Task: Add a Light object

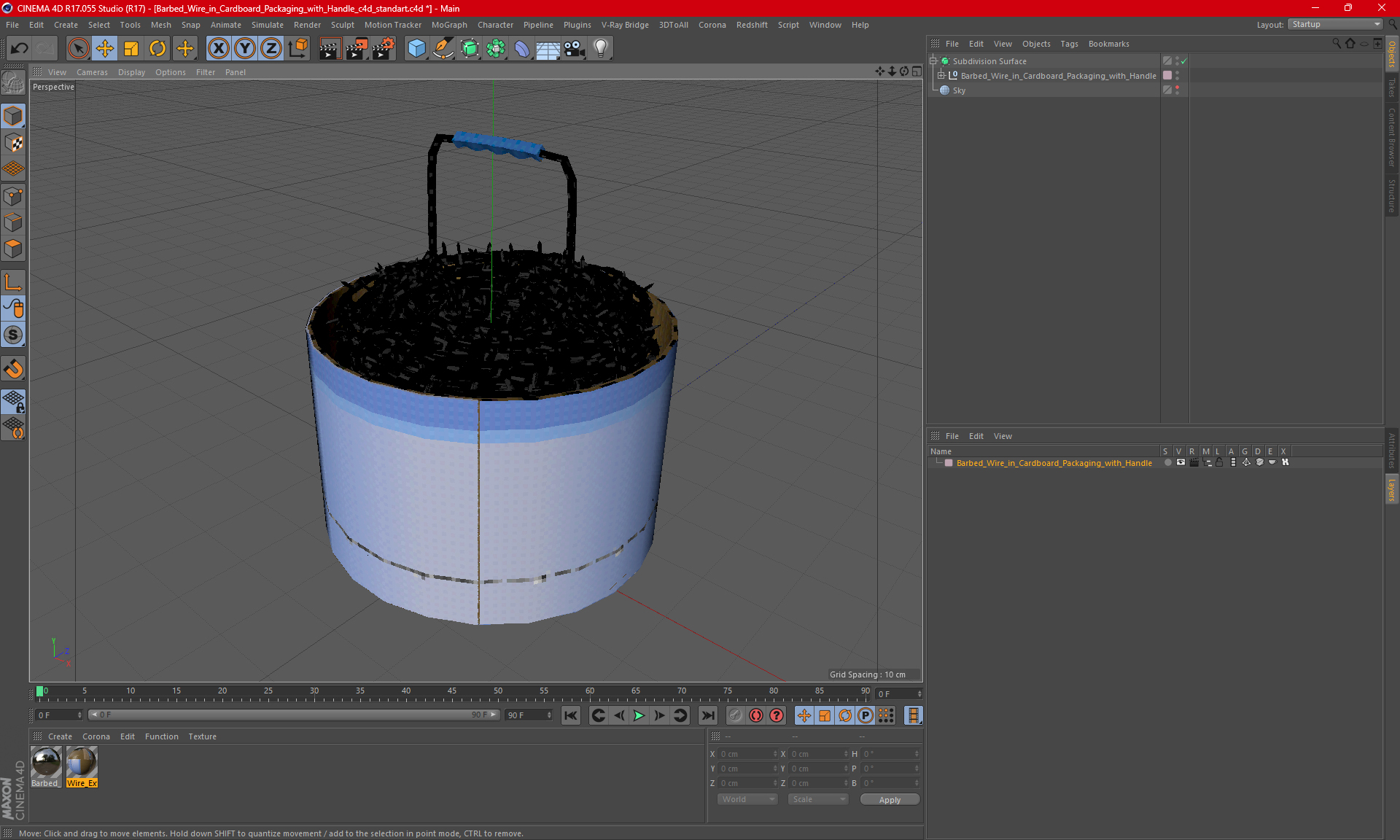Action: 601,49
